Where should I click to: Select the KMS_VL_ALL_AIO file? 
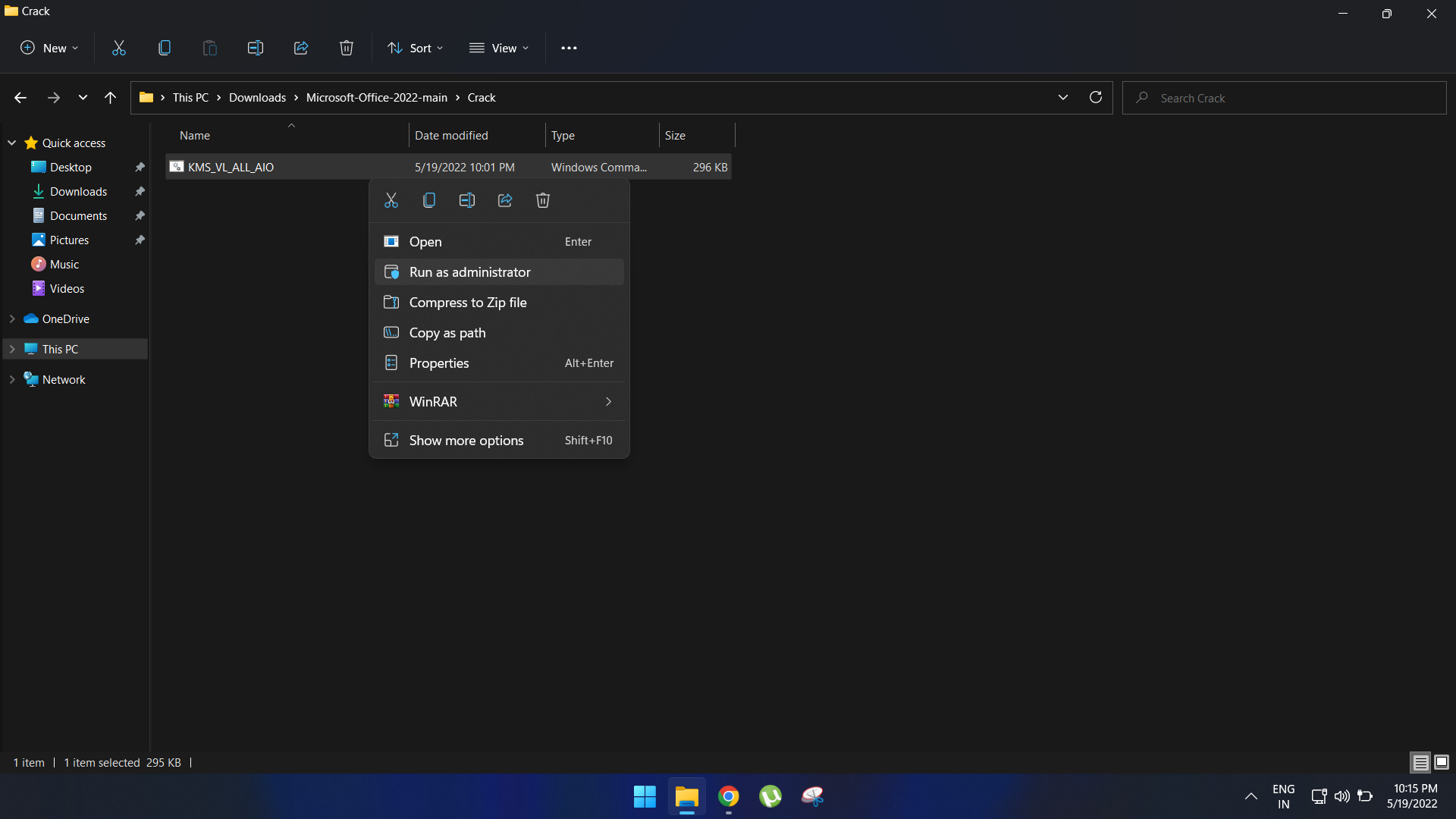coord(448,167)
